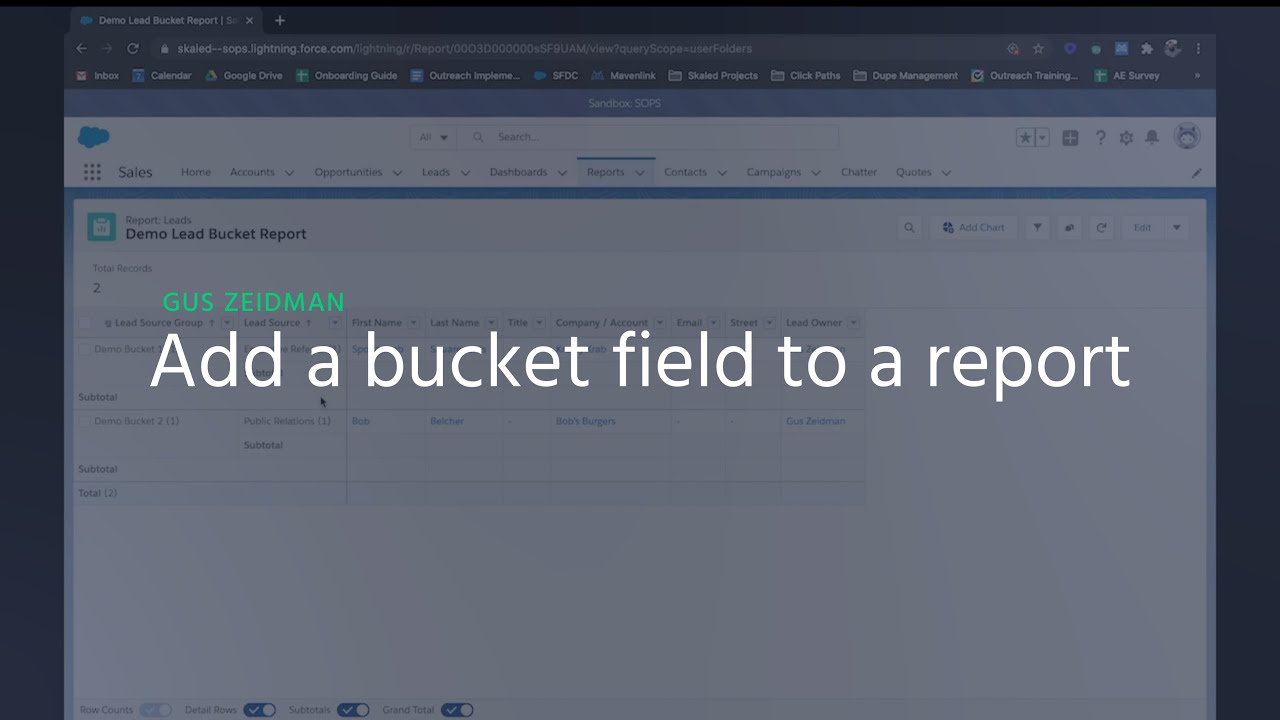Open the Opportunities tab
This screenshot has height=720, width=1280.
click(x=348, y=172)
